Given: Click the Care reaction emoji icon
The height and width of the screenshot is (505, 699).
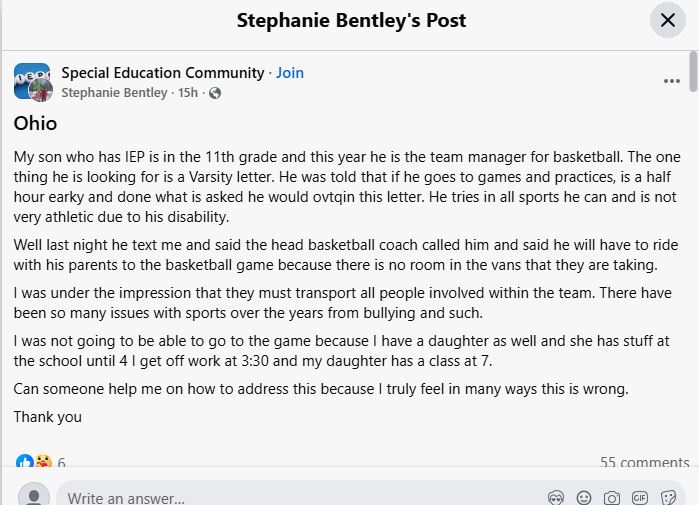Looking at the screenshot, I should click(43, 462).
